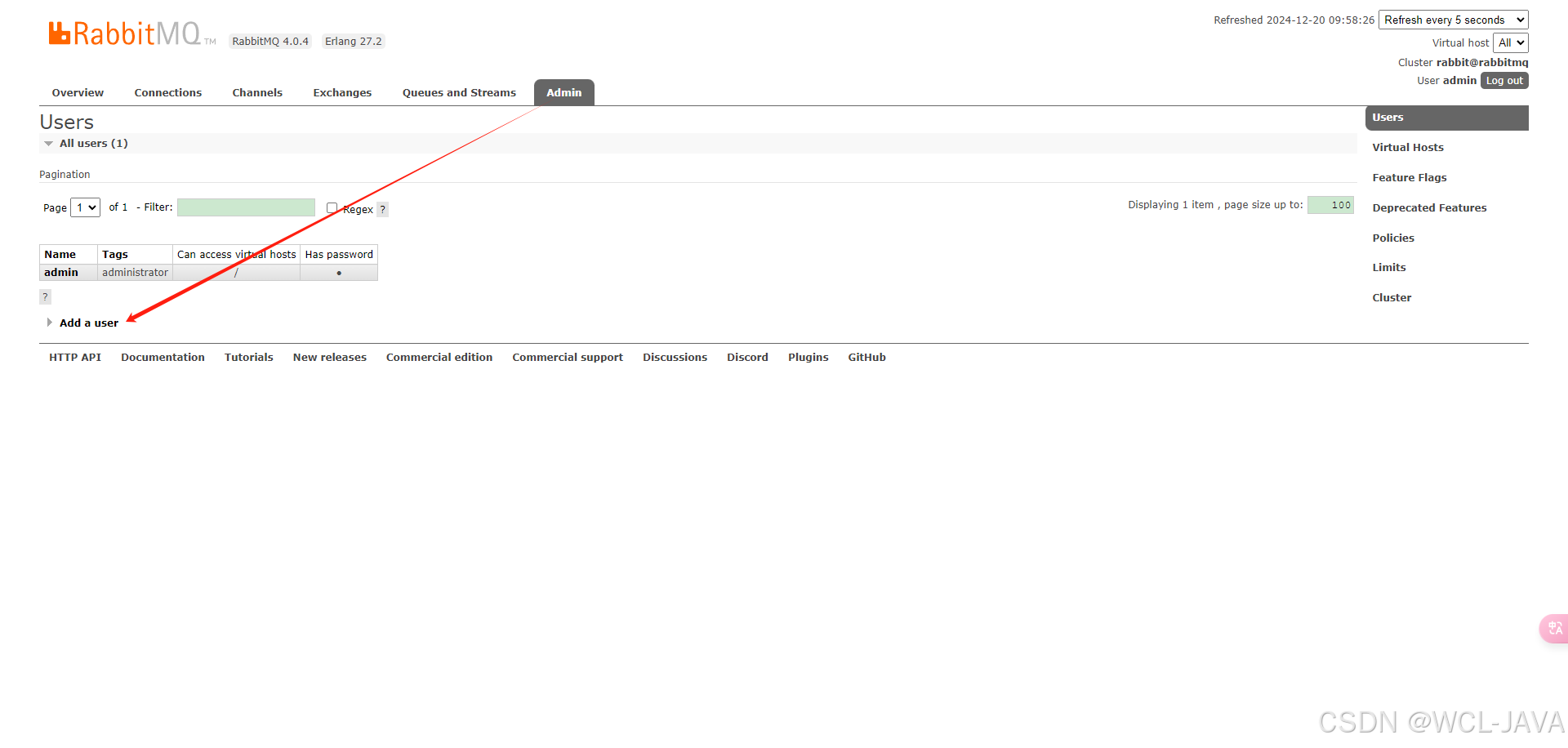Open the HTTP API footer link

(75, 357)
